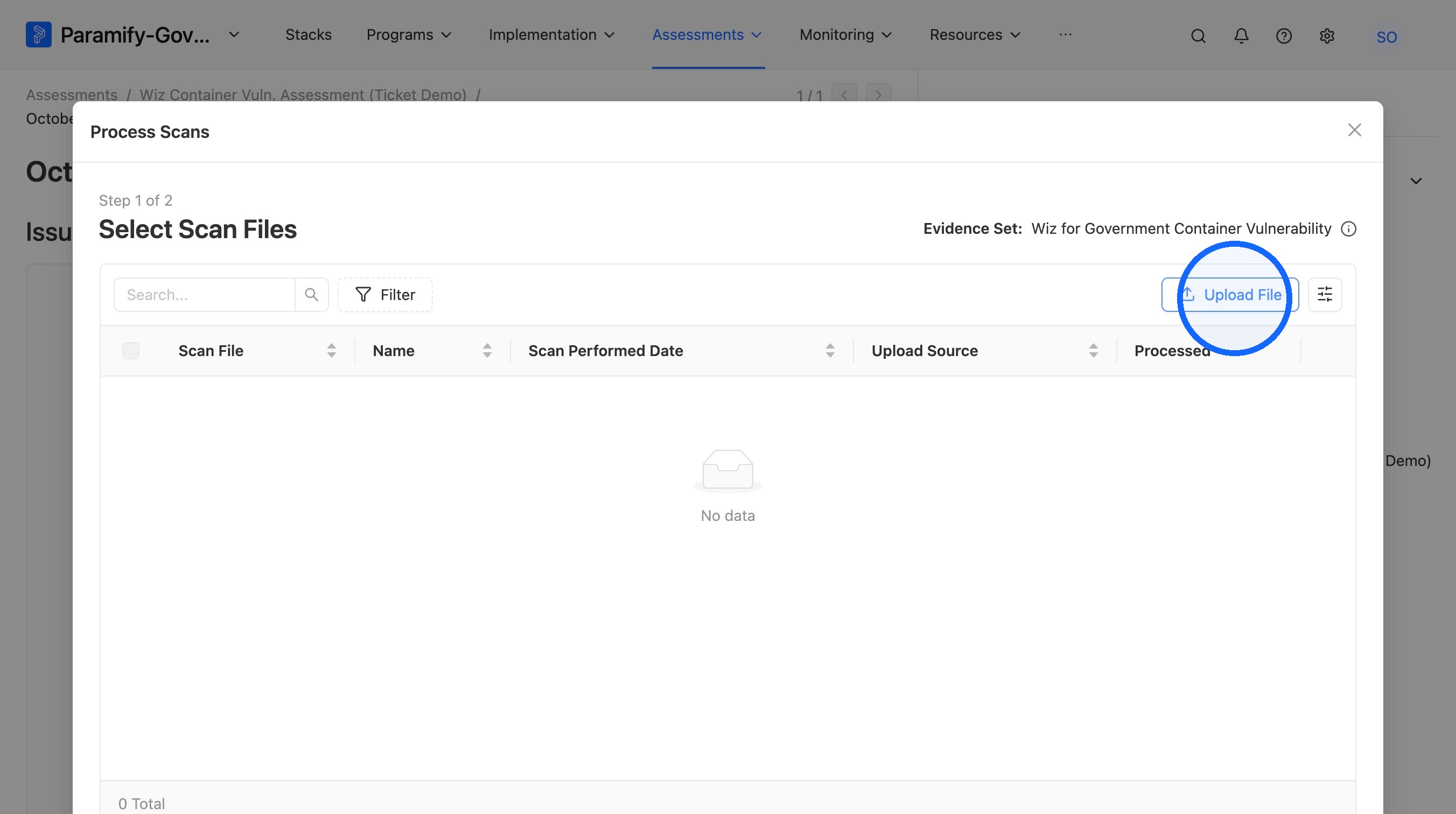The image size is (1456, 814).
Task: Sort by Upload Source column
Action: pyautogui.click(x=1094, y=351)
